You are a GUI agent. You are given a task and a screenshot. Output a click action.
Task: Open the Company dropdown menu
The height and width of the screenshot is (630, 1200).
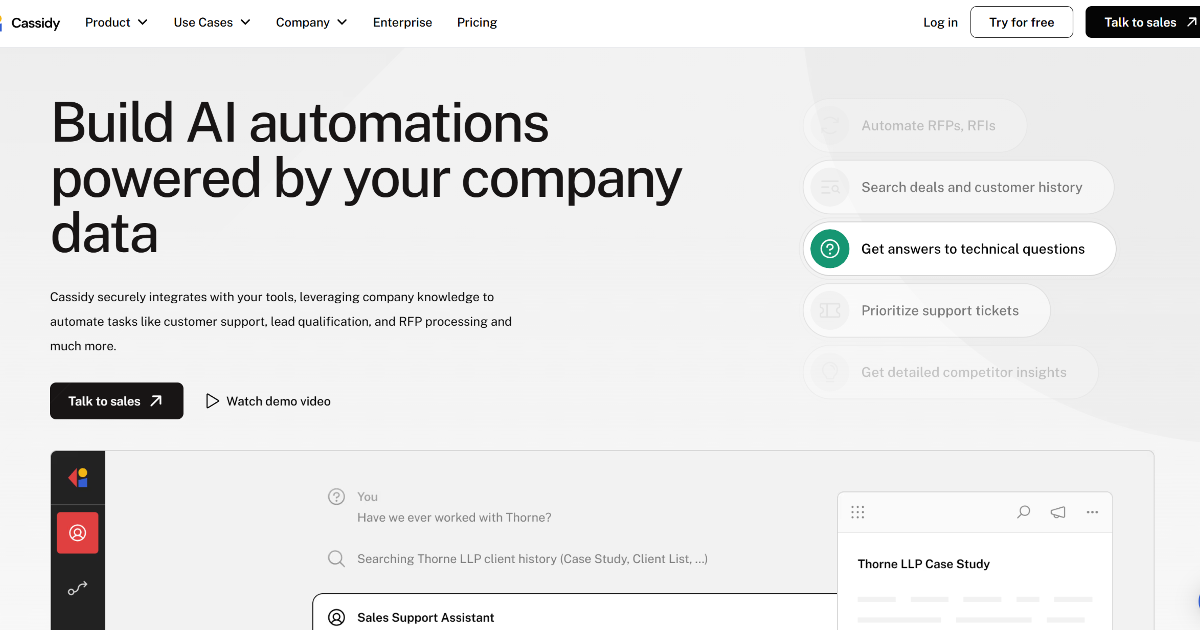311,22
